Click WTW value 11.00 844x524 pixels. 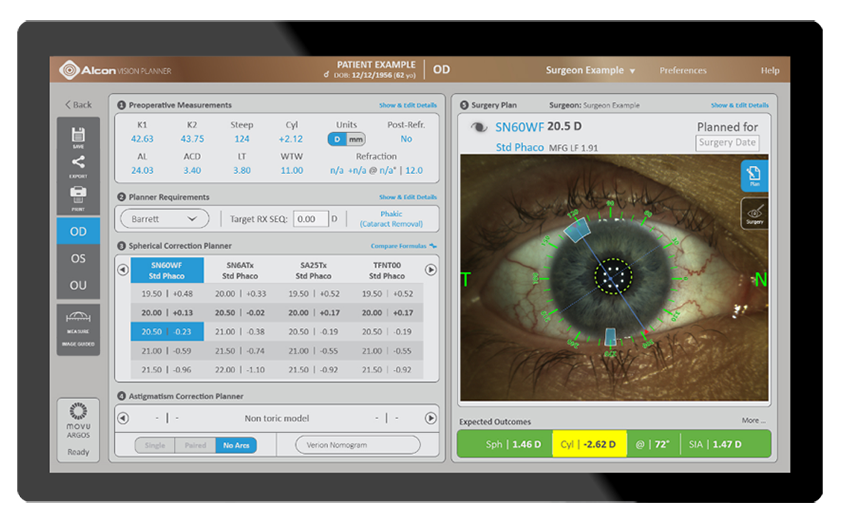(292, 171)
